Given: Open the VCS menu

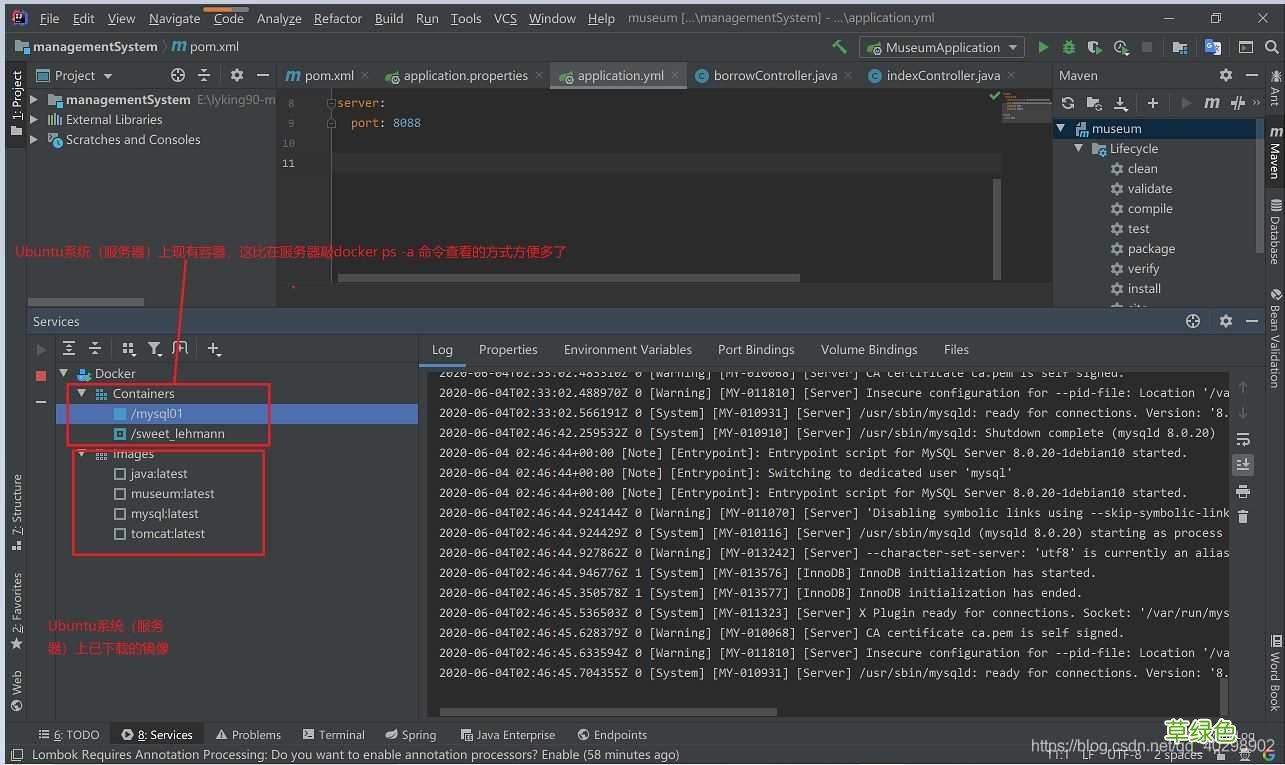Looking at the screenshot, I should click(505, 18).
